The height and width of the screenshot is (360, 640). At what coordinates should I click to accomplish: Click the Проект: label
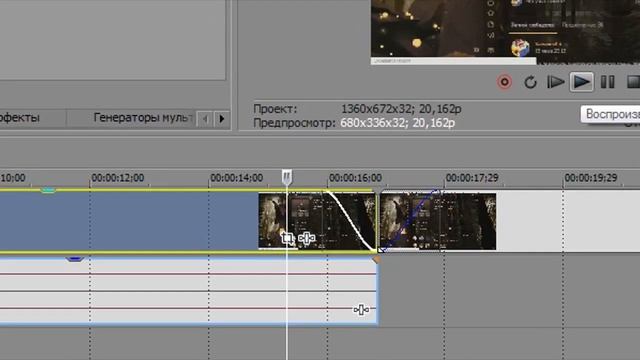tap(276, 109)
